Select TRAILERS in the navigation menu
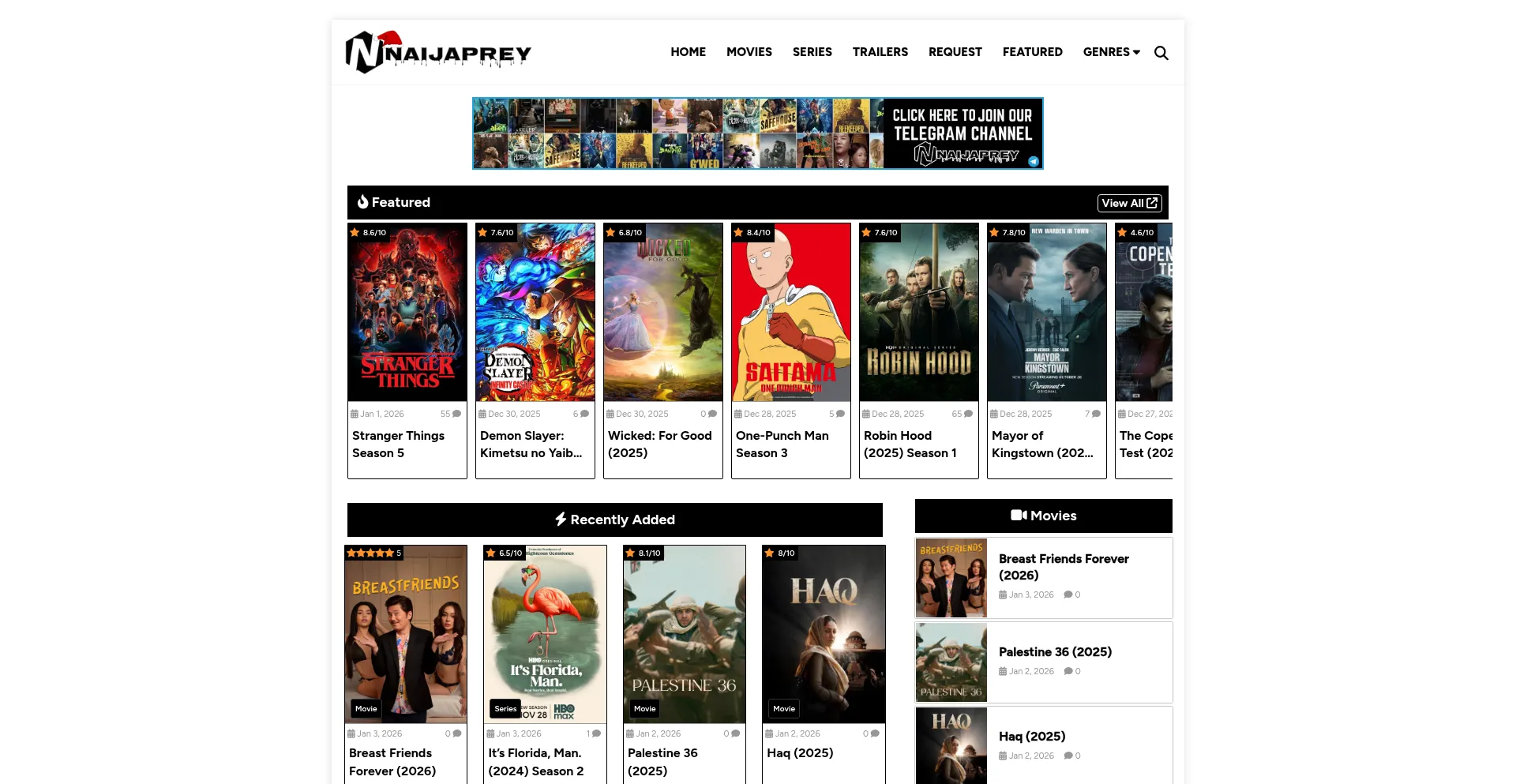1516x784 pixels. pos(880,52)
